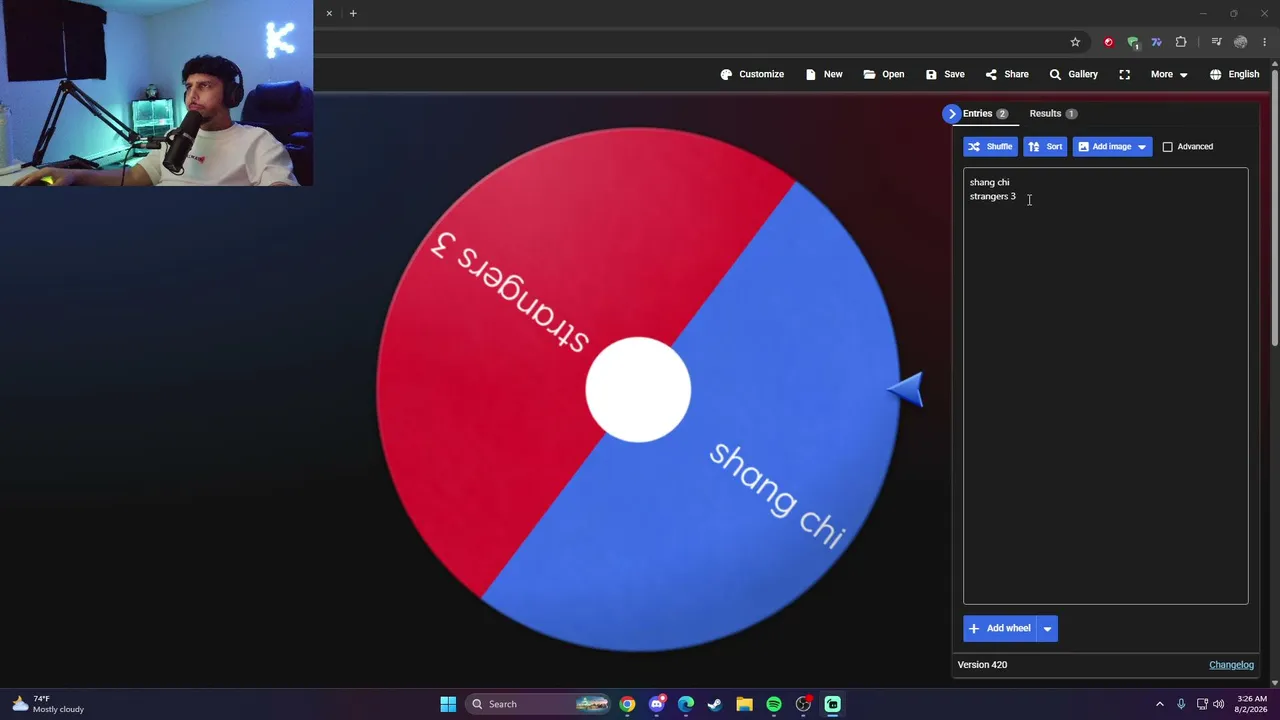Open the red circular browser extension

tap(1108, 42)
